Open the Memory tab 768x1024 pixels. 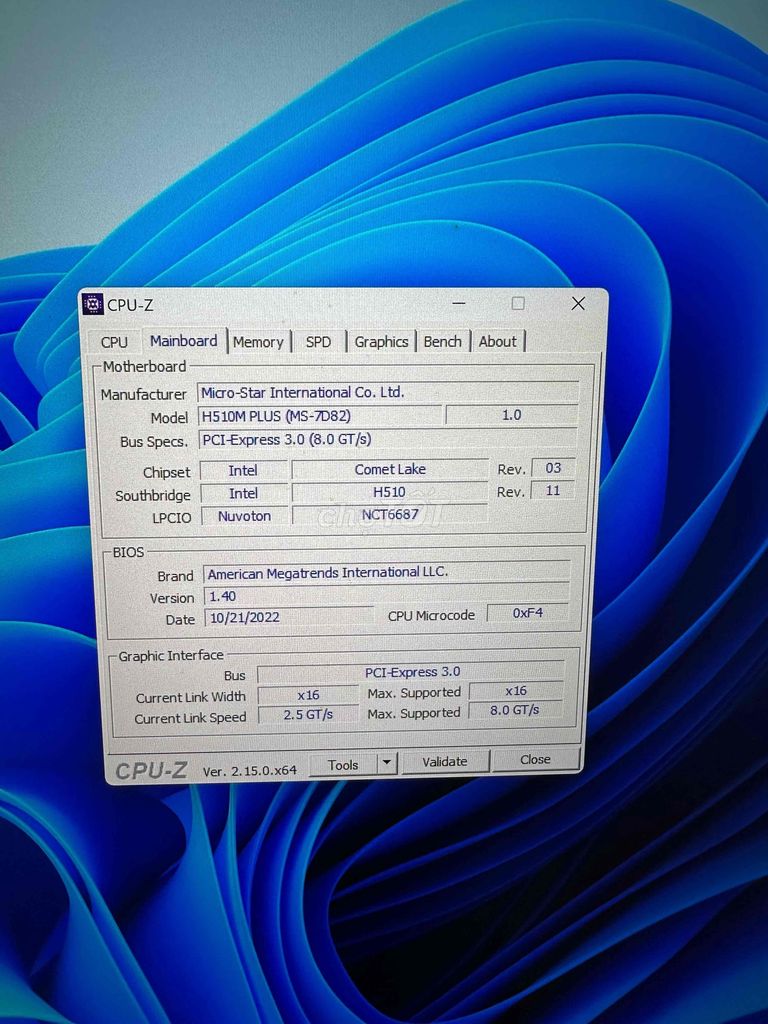pos(258,342)
